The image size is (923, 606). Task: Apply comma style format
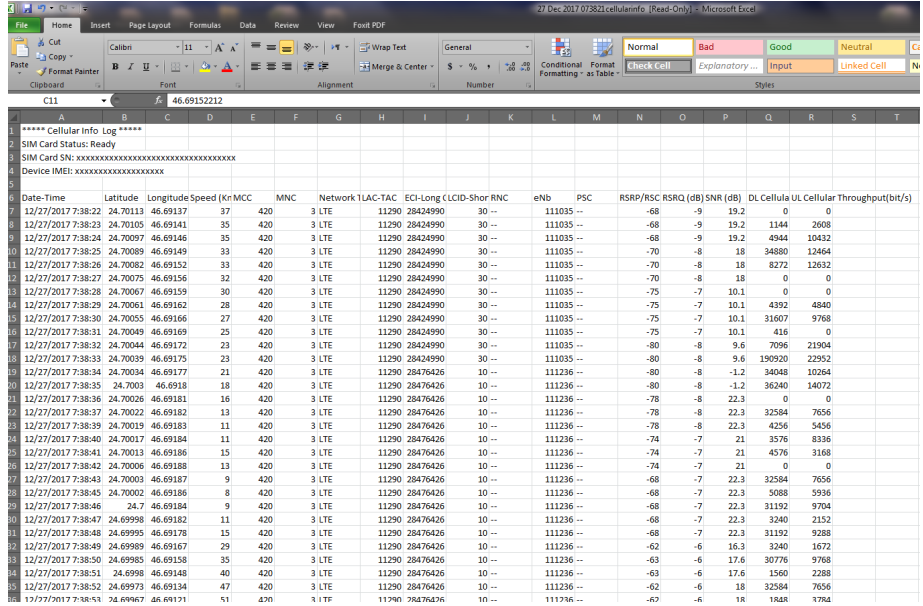click(488, 67)
